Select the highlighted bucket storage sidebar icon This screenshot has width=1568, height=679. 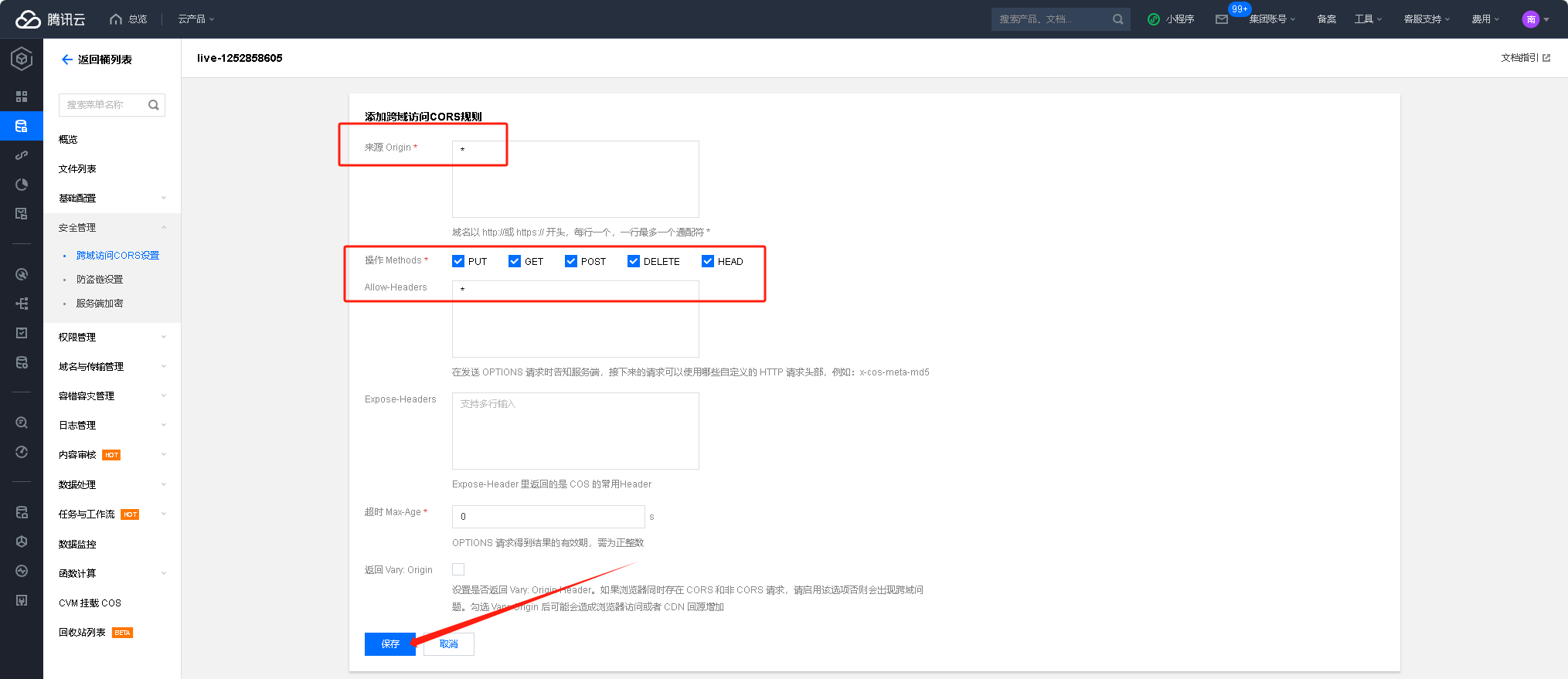coord(22,126)
